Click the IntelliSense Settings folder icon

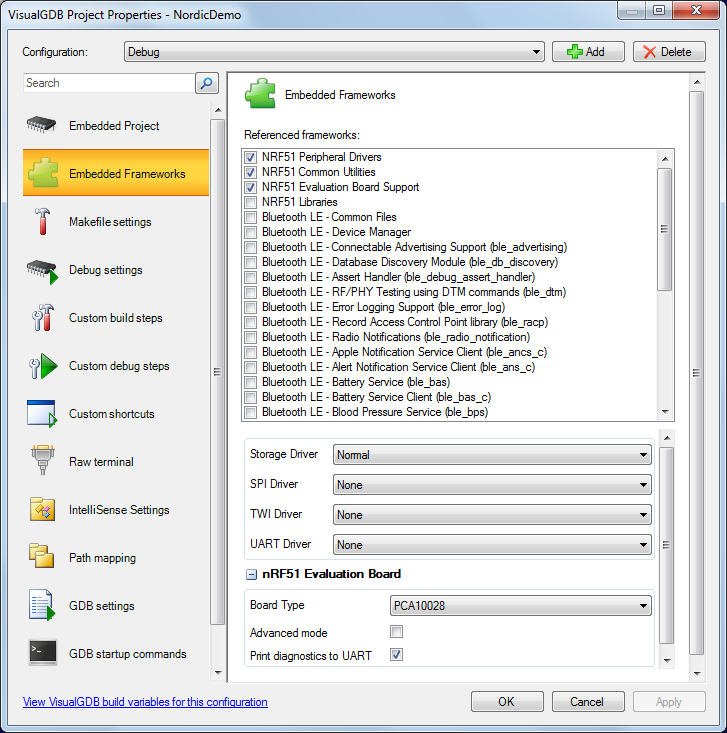[43, 509]
